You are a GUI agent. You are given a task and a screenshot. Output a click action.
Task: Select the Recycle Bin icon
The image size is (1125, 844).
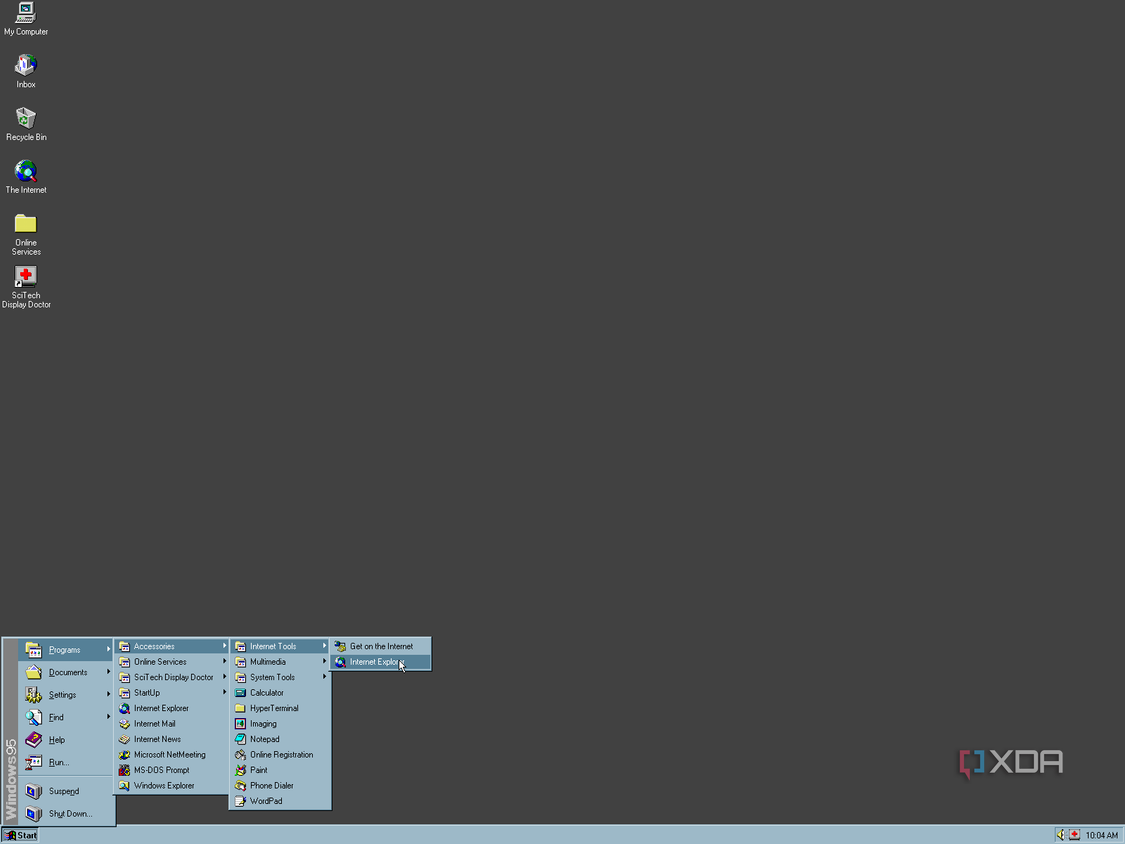26,123
